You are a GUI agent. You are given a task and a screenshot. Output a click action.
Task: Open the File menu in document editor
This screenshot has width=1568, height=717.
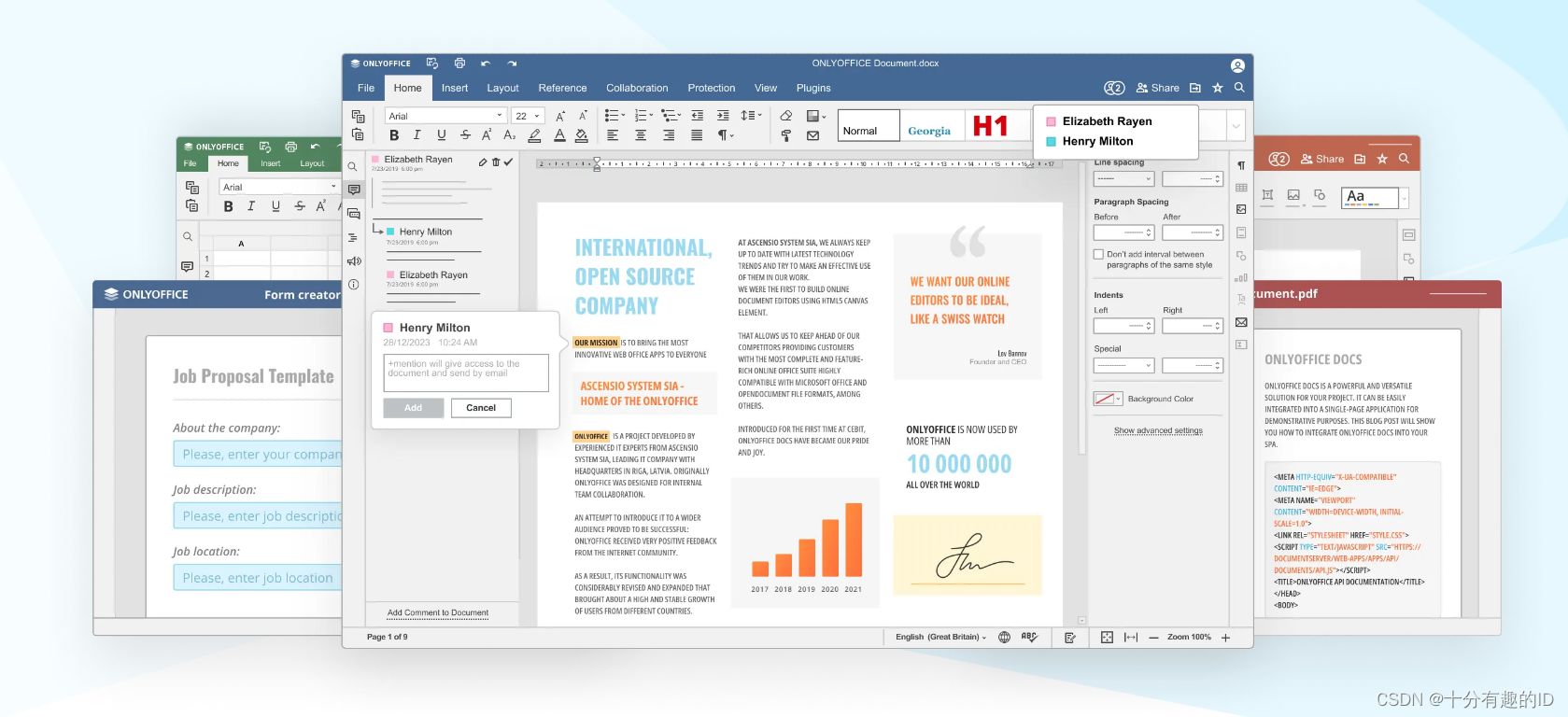(x=366, y=88)
